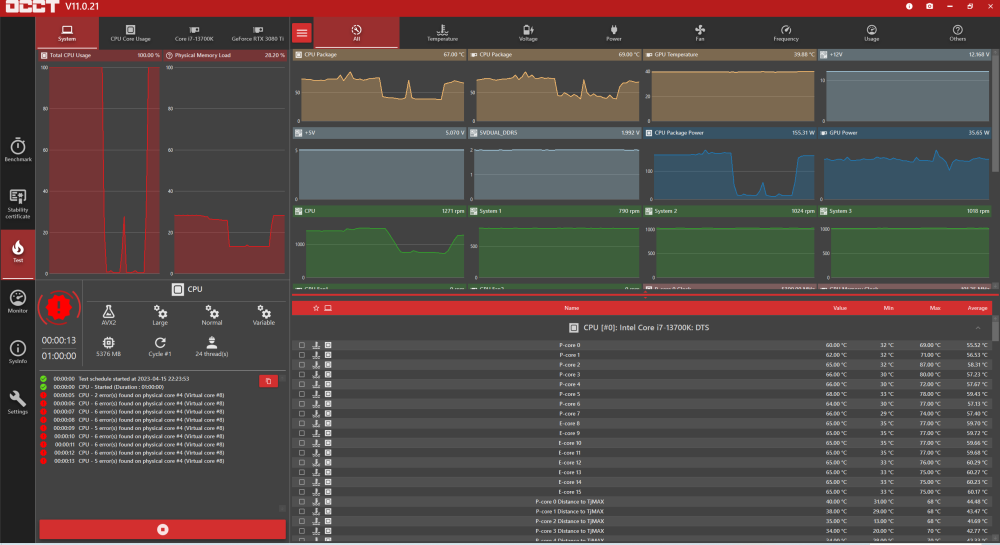This screenshot has height=545, width=1000.
Task: Click the display icon for P-core 5 row
Action: (328, 394)
